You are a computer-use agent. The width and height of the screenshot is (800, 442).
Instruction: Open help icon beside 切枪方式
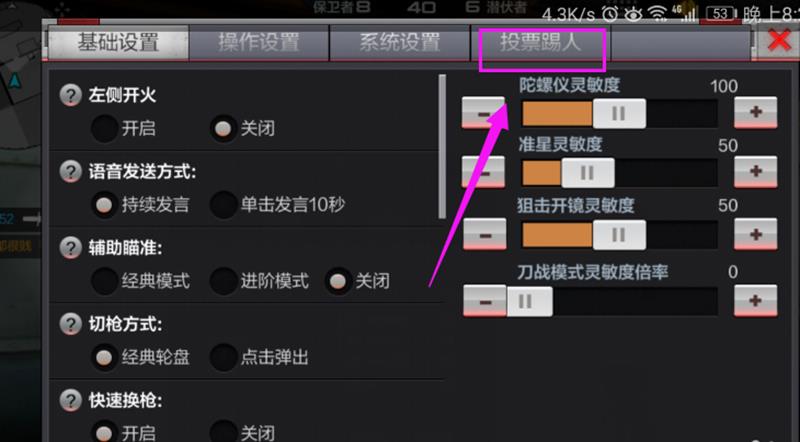click(70, 324)
